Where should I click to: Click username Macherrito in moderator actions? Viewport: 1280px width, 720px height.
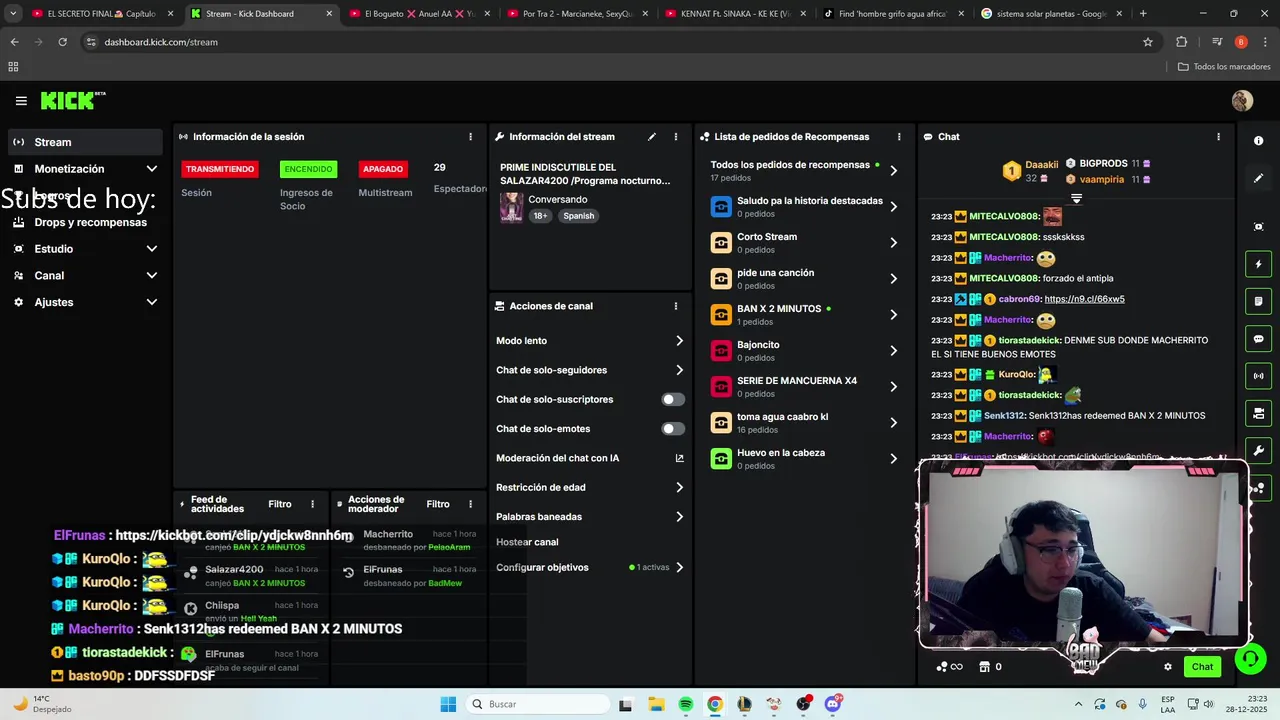tap(388, 534)
